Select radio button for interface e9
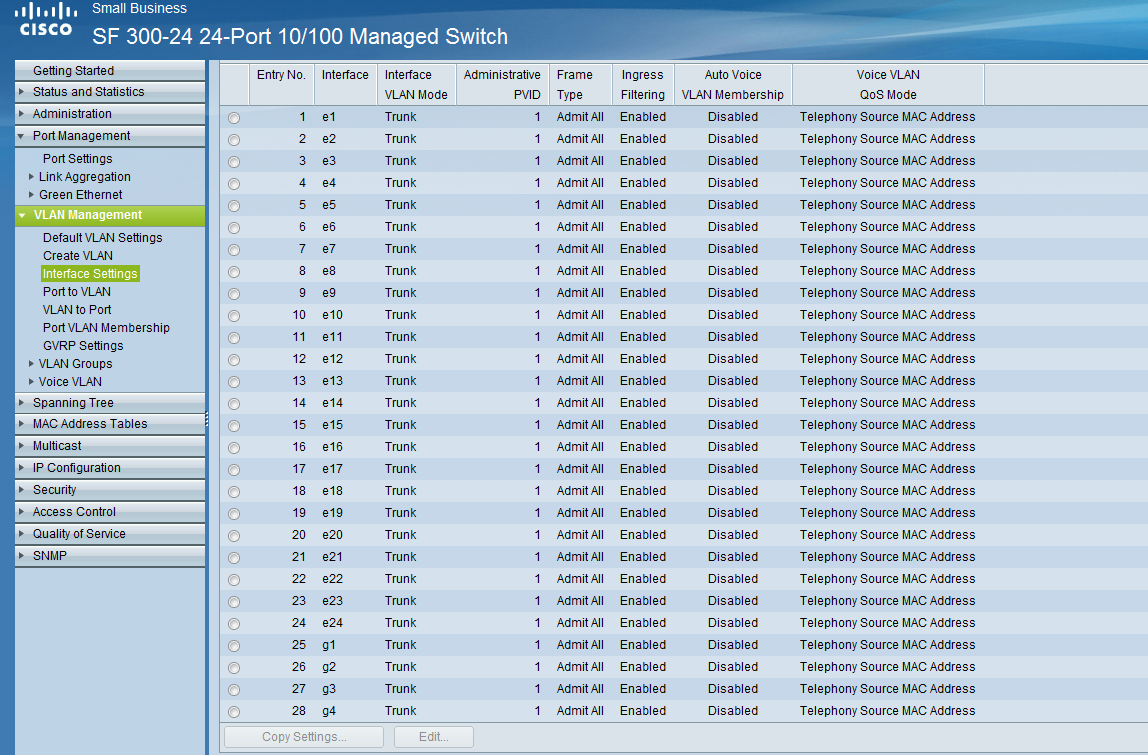This screenshot has width=1148, height=755. point(234,294)
